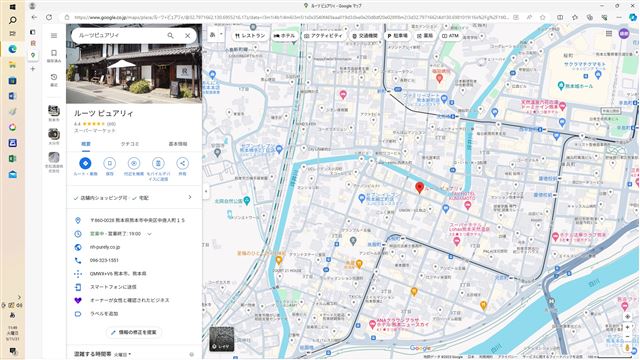640x360 pixels.
Task: Open the nh-purely.co.jp website link
Action: pos(105,247)
